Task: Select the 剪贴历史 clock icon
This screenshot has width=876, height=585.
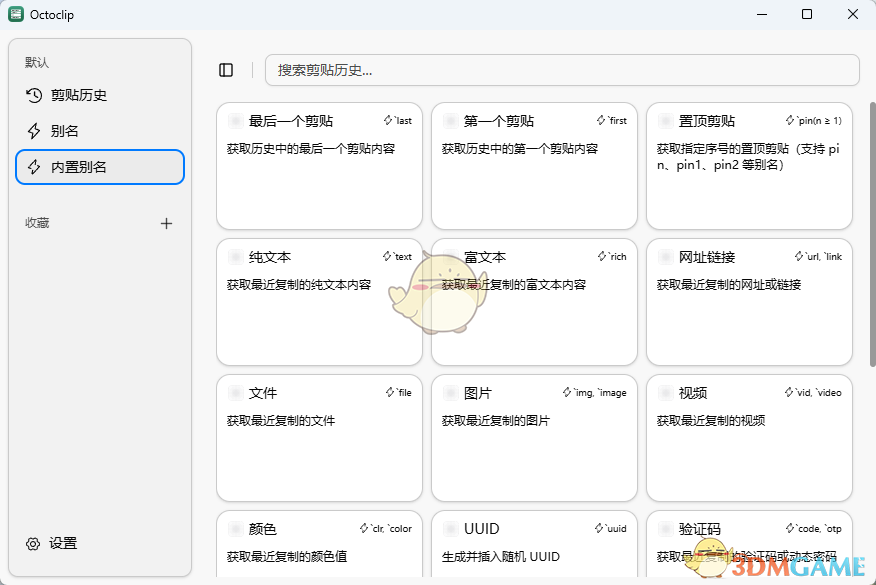Action: 32,95
